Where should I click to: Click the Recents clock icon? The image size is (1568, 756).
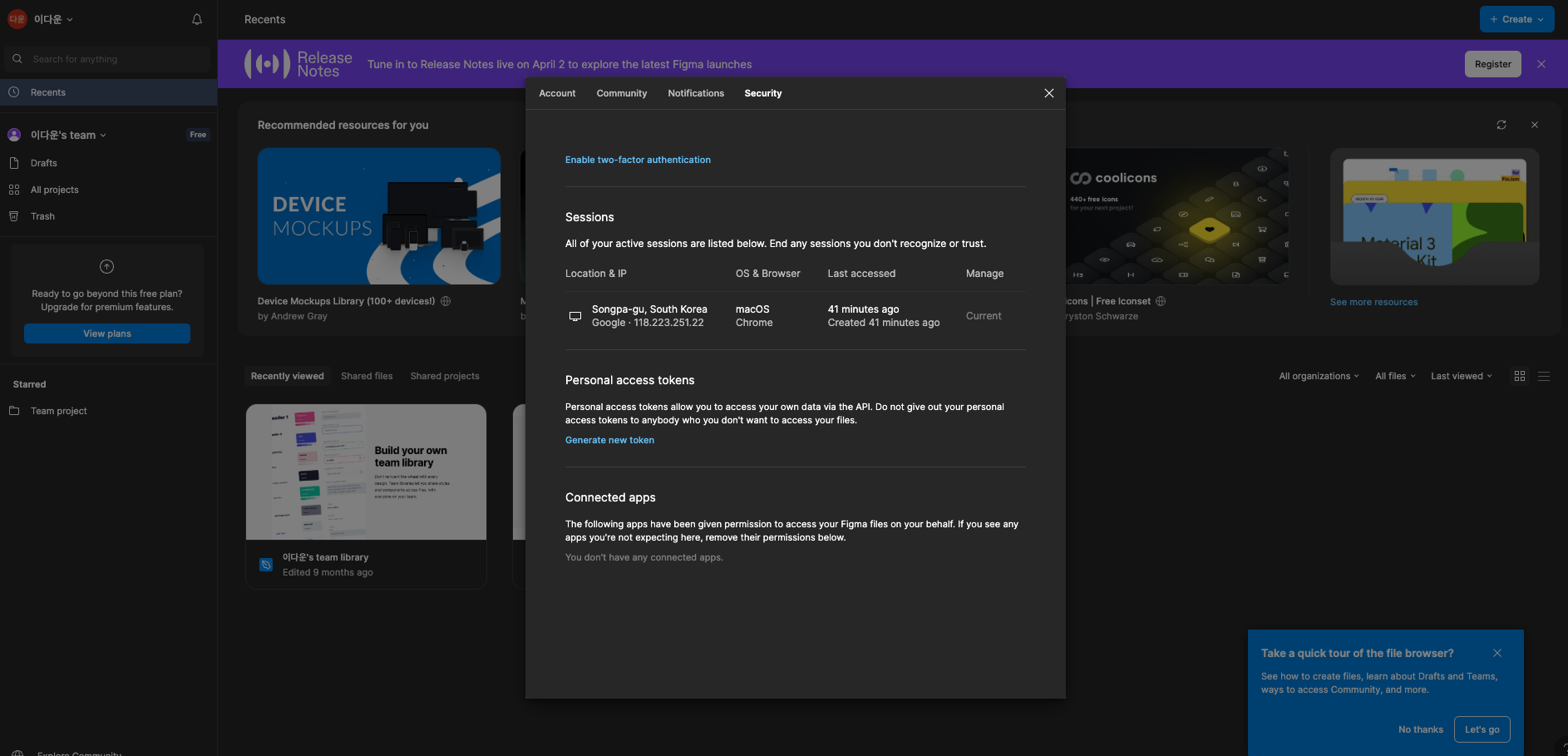[x=14, y=92]
